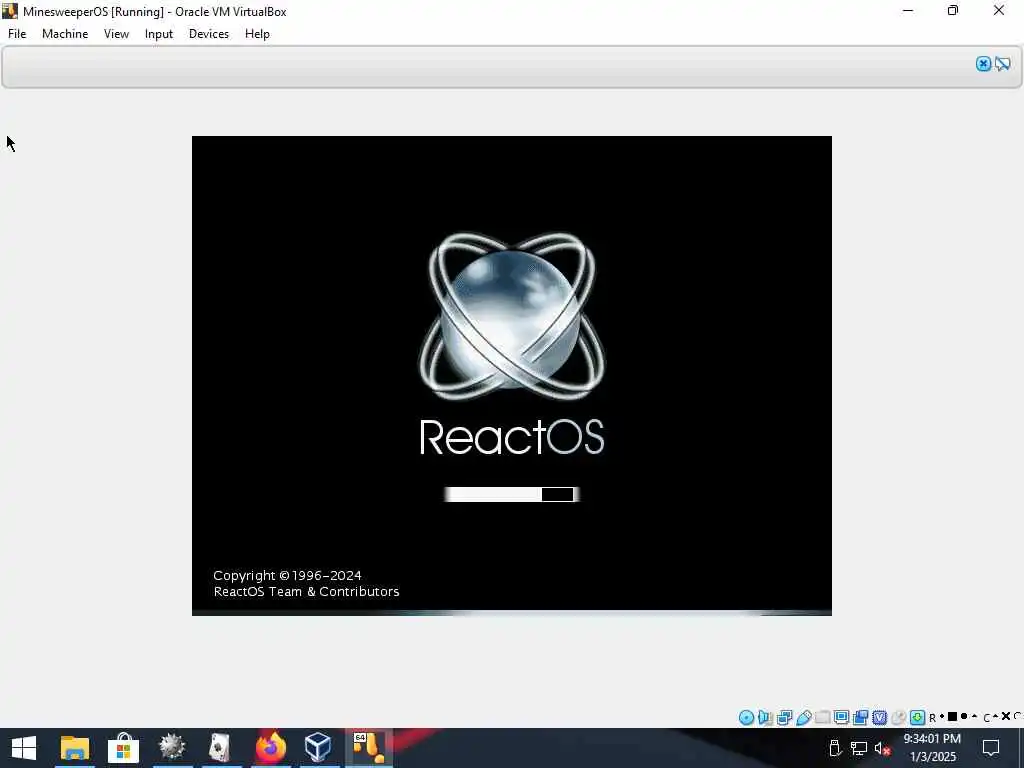Click the USB devices status icon
1024x768 pixels.
click(x=804, y=718)
